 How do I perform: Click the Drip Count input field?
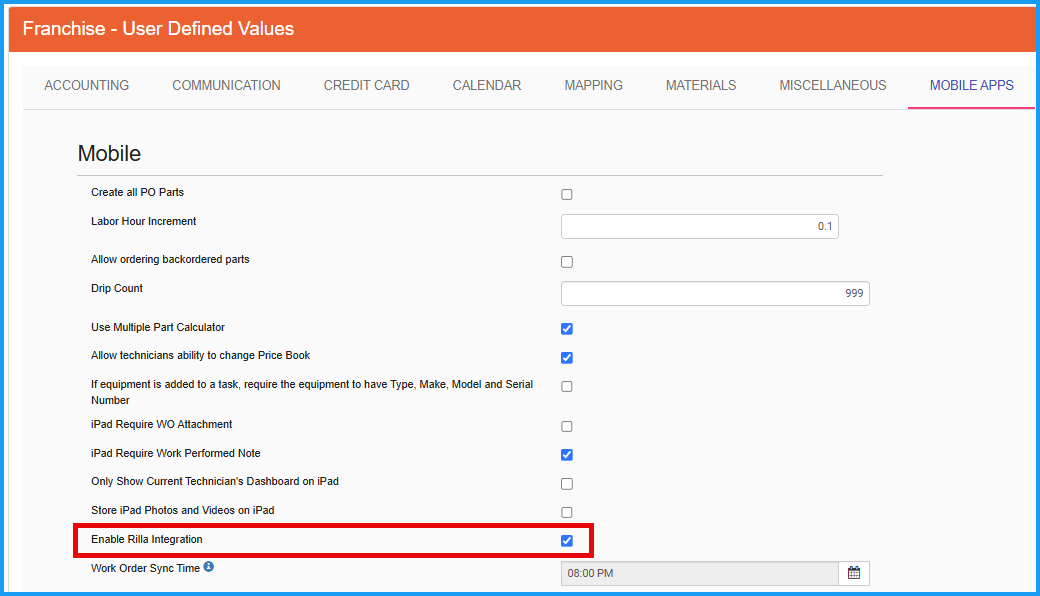(715, 294)
